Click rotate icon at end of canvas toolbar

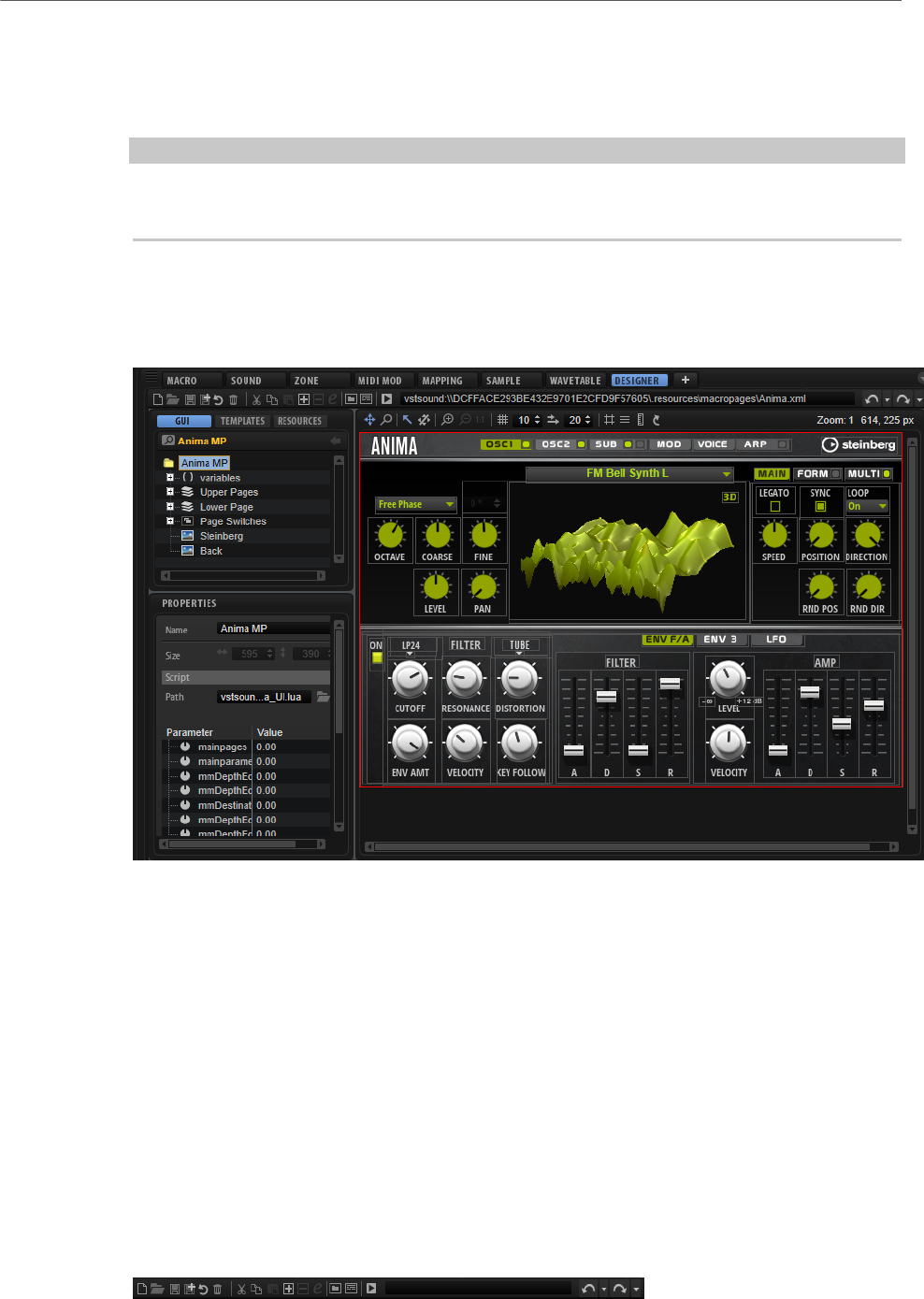click(x=657, y=420)
